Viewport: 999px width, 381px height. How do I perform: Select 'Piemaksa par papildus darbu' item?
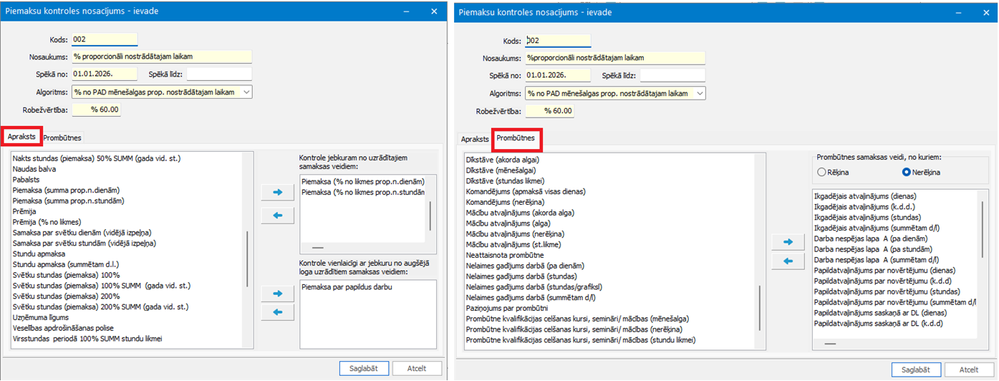coord(347,287)
